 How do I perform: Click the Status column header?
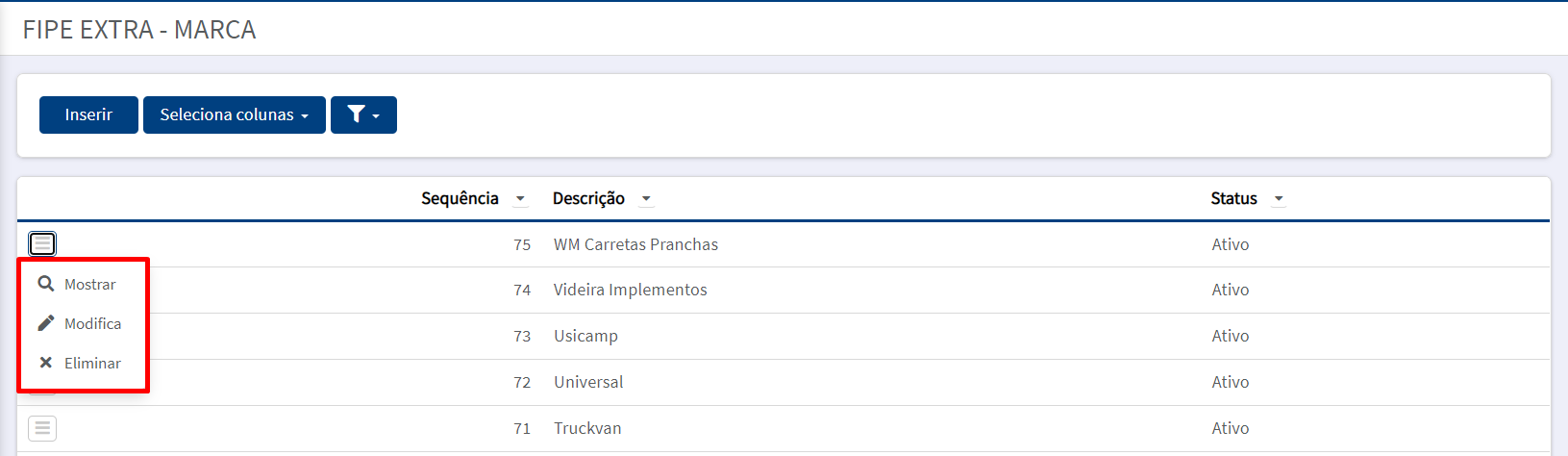tap(1233, 198)
